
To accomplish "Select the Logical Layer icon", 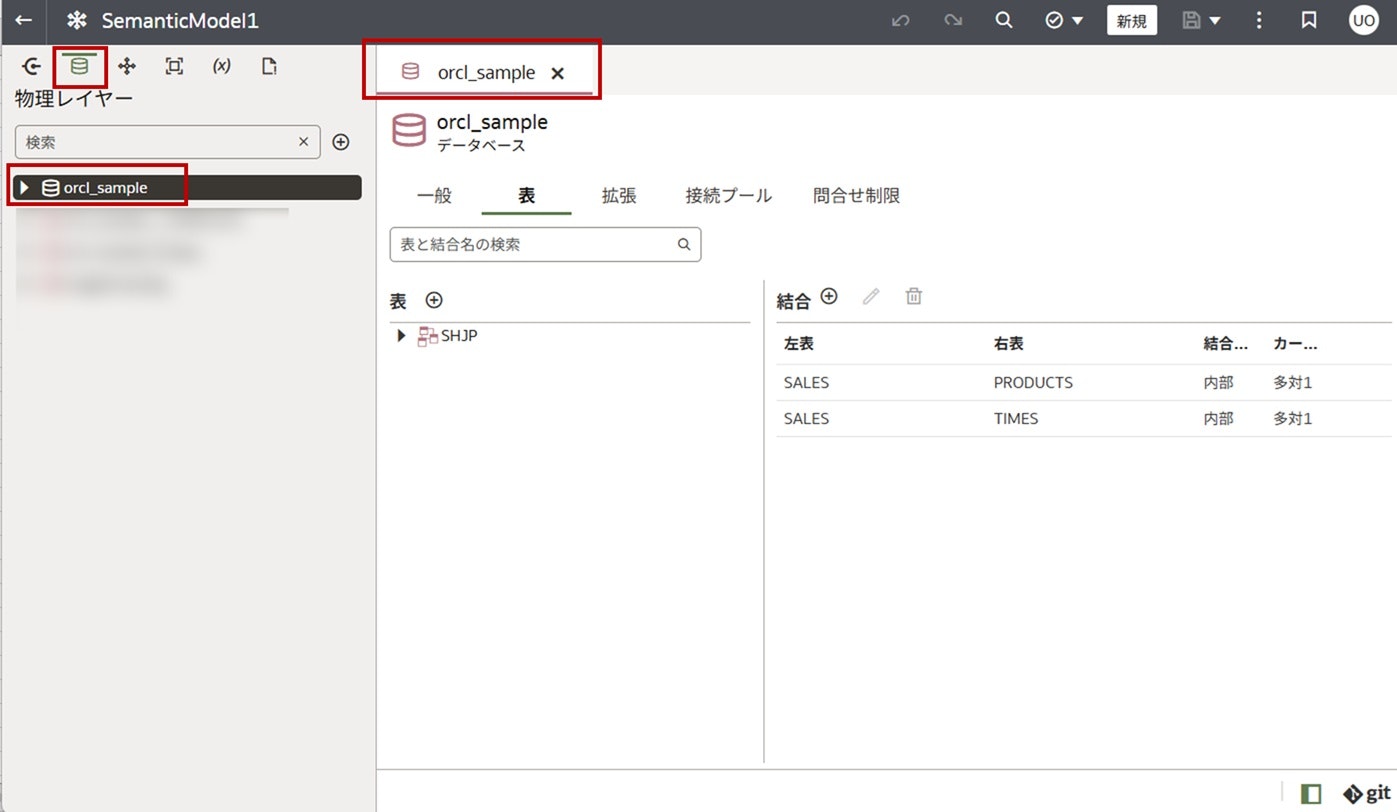I will point(127,66).
